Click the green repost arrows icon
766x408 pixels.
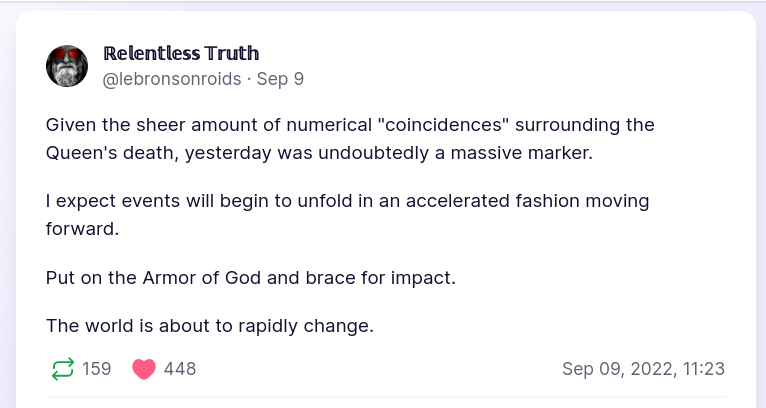62,369
